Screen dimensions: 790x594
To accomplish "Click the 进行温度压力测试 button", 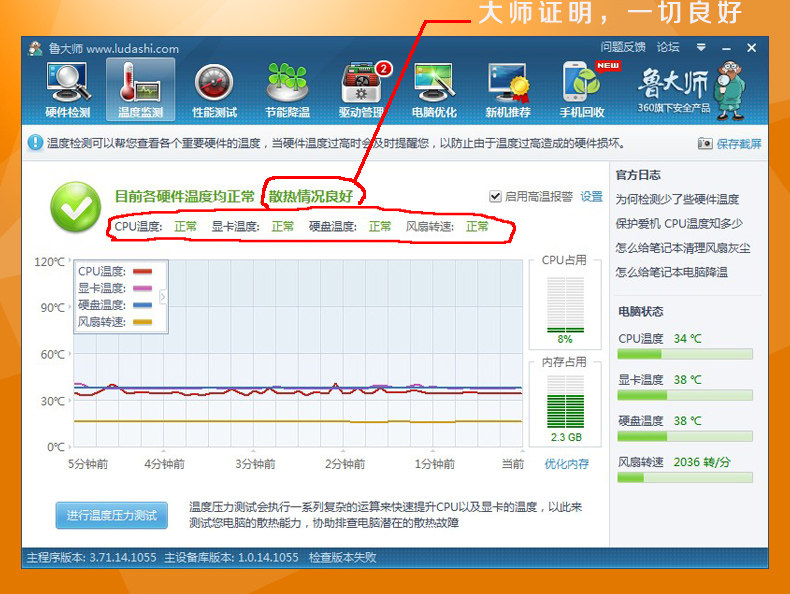I will 111,515.
